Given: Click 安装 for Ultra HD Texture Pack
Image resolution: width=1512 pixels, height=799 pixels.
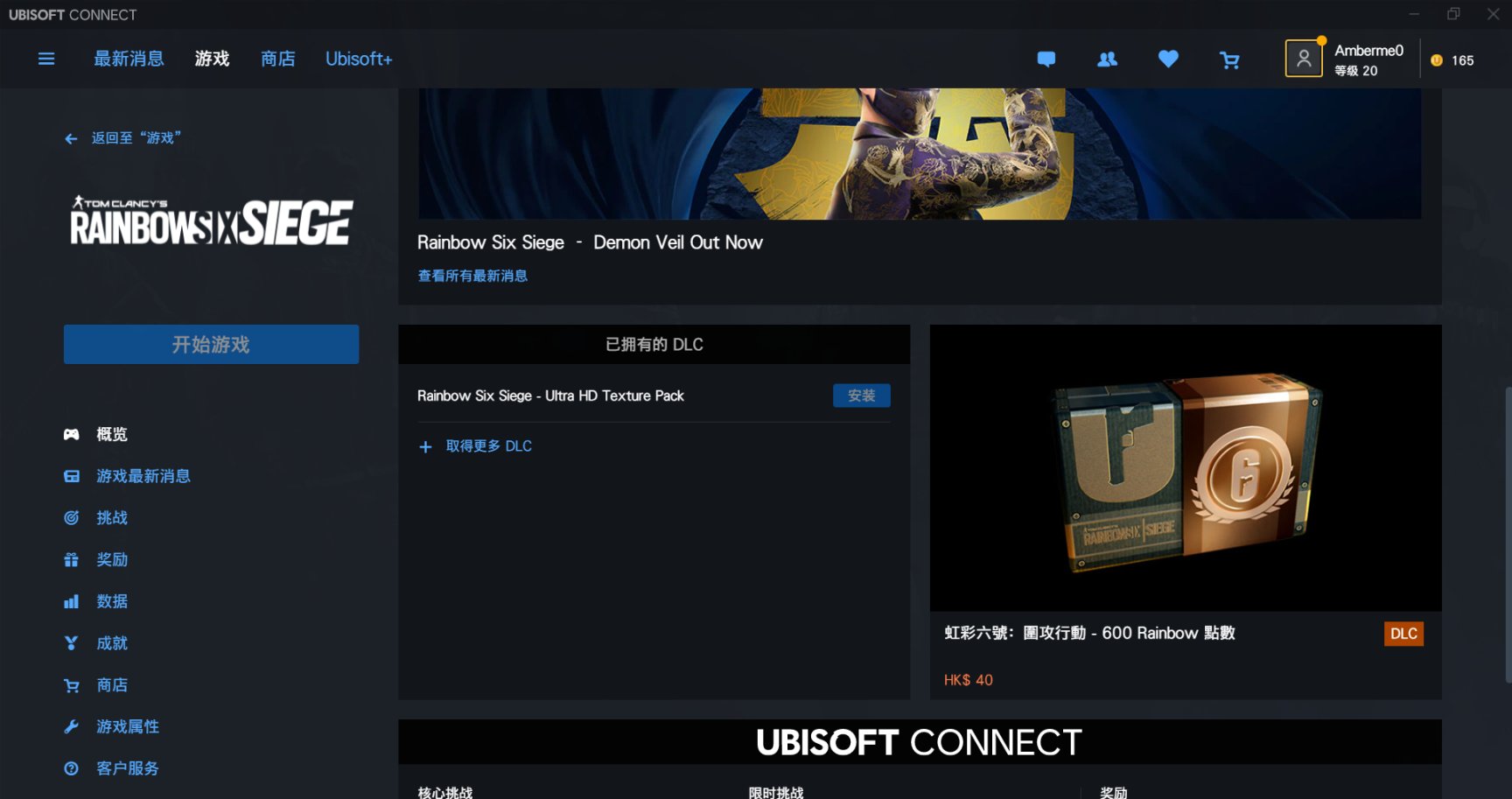Looking at the screenshot, I should [861, 396].
